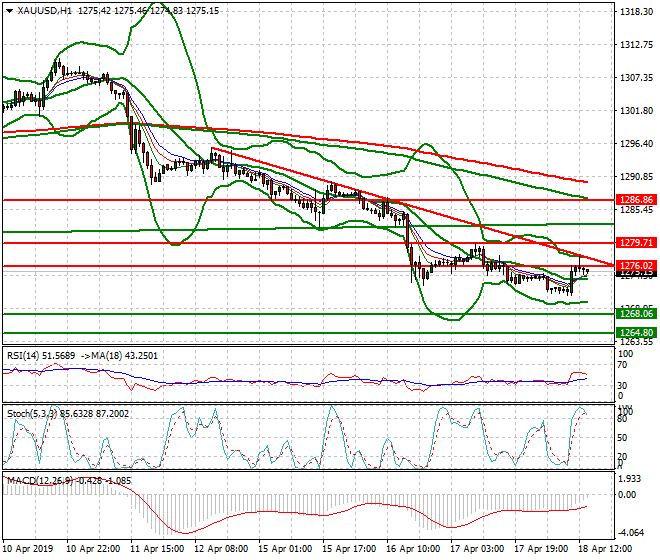Click the XAUUSD,H1 chart title

(x=45, y=11)
